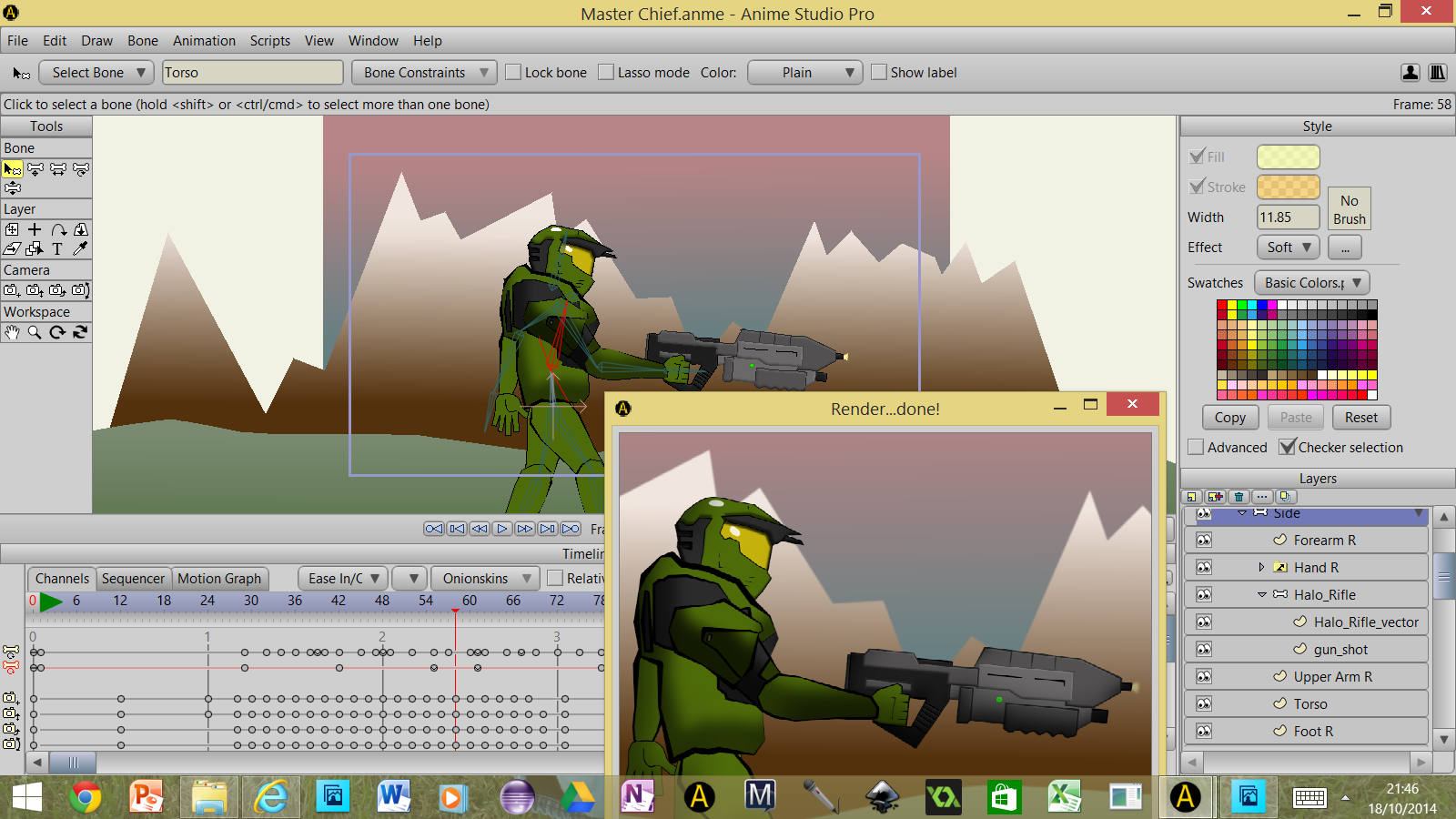Click the Set Origin crosshair tool
The image size is (1456, 819).
(35, 230)
